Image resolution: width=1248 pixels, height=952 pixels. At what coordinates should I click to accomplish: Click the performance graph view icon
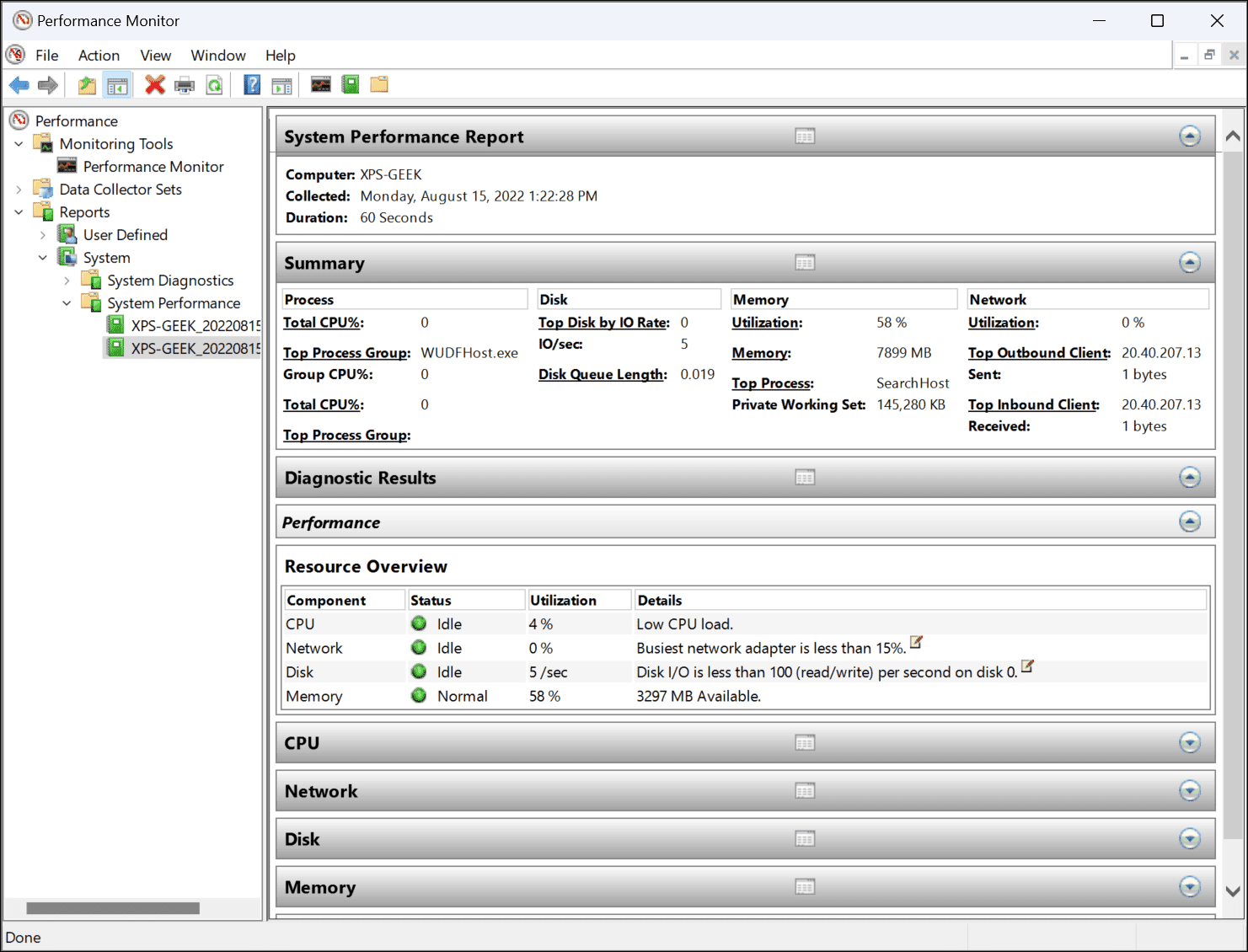tap(321, 84)
